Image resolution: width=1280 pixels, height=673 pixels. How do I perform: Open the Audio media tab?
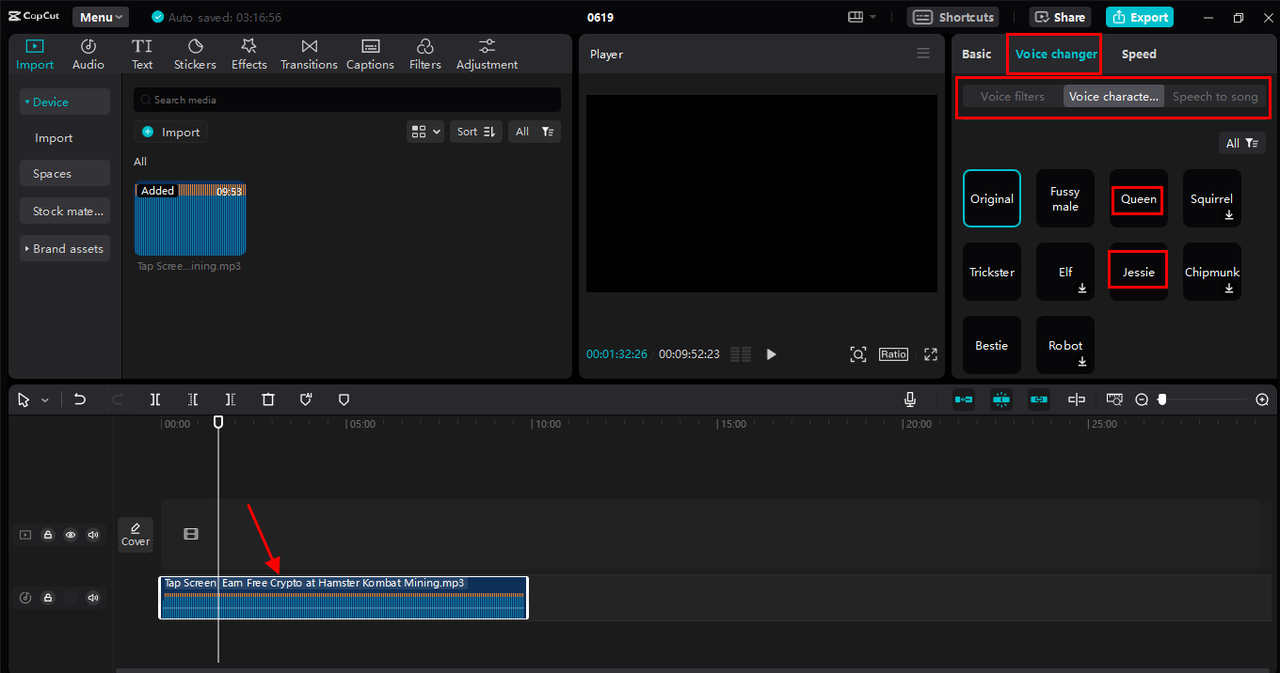[x=88, y=54]
